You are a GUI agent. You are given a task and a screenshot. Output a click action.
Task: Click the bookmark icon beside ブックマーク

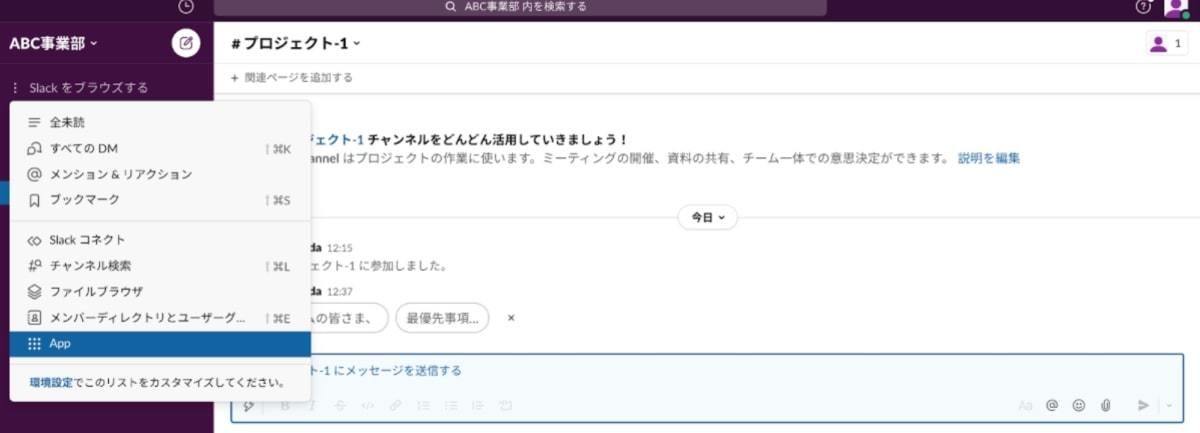click(34, 200)
